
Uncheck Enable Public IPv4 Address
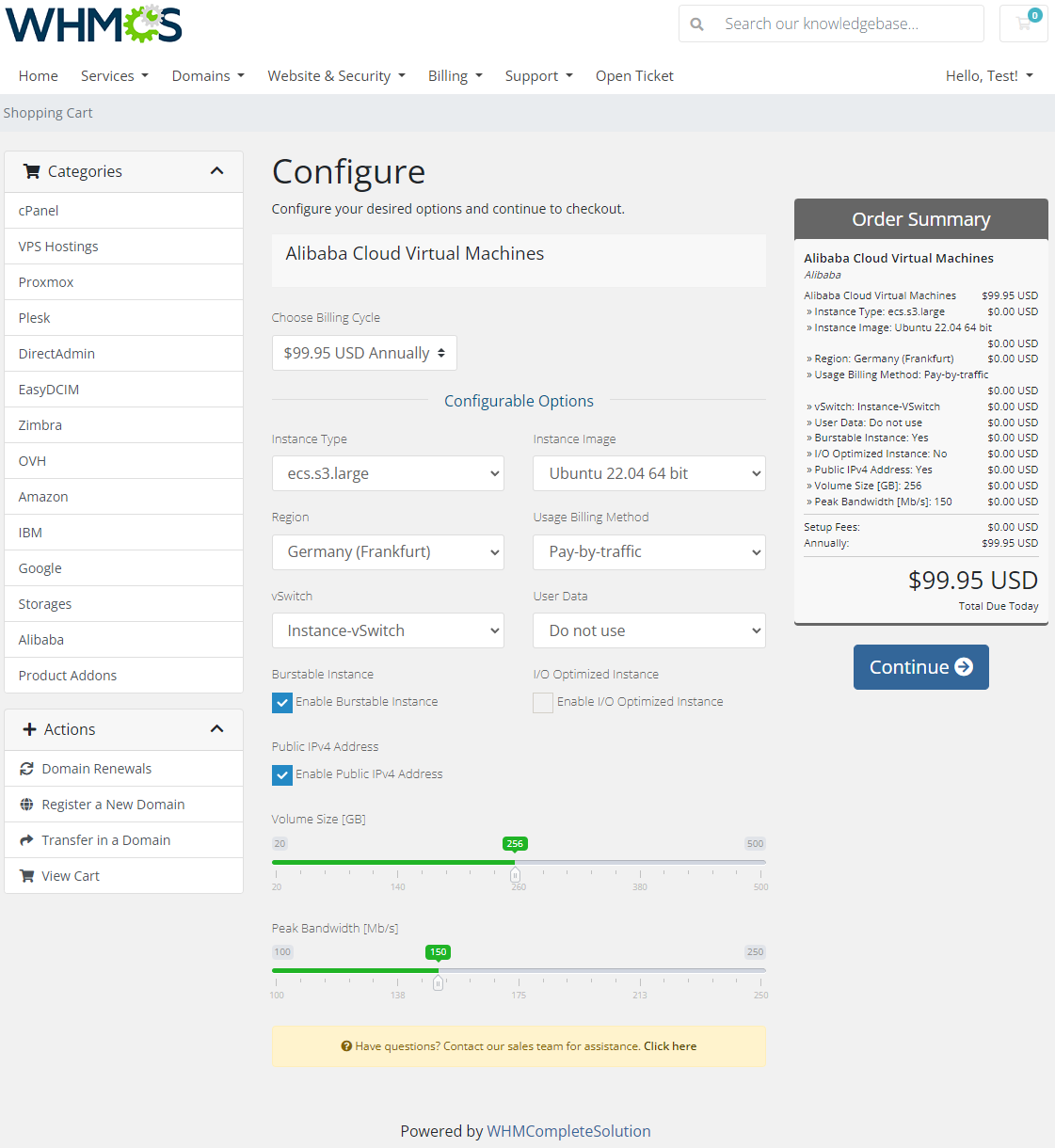(x=282, y=775)
